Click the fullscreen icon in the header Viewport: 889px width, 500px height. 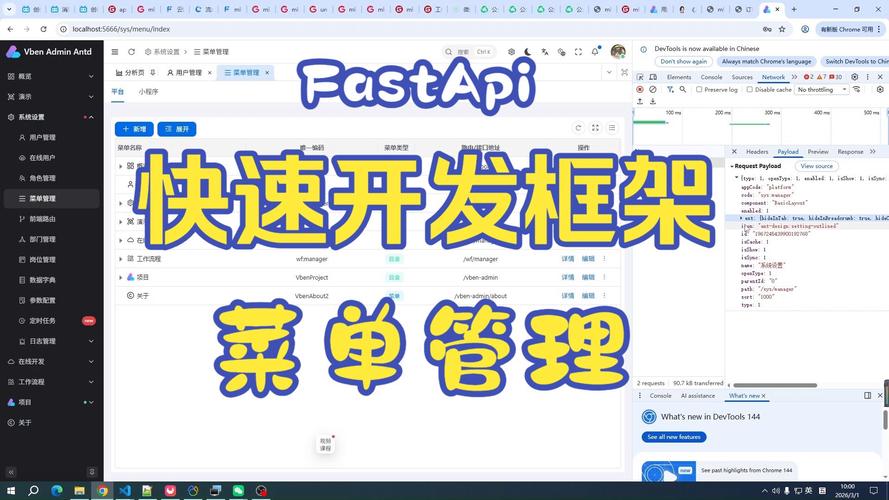click(578, 52)
